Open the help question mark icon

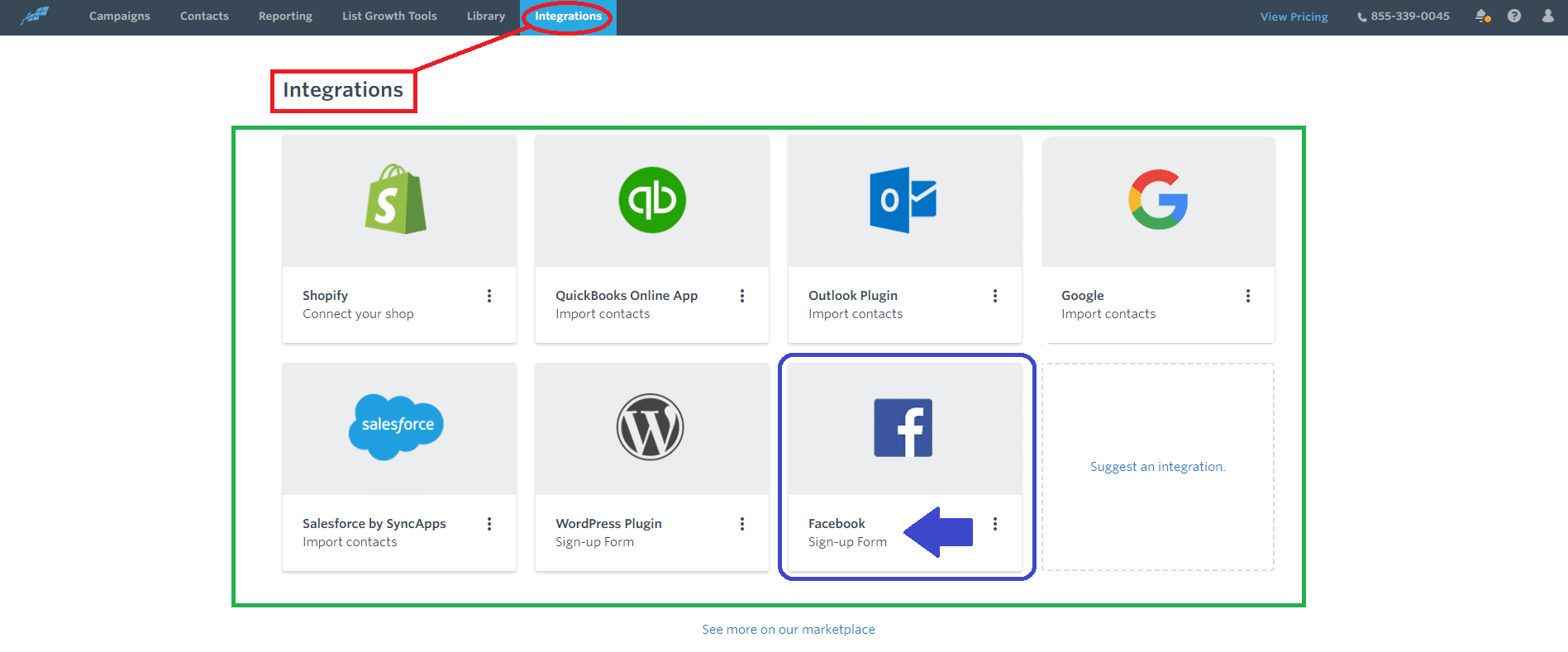(x=1514, y=16)
